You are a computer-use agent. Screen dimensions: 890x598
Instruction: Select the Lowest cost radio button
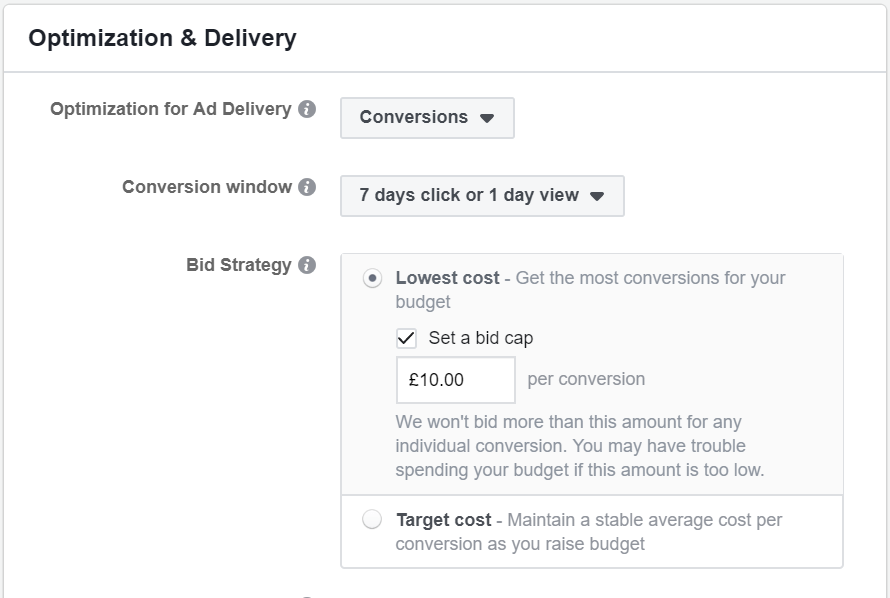pyautogui.click(x=372, y=279)
